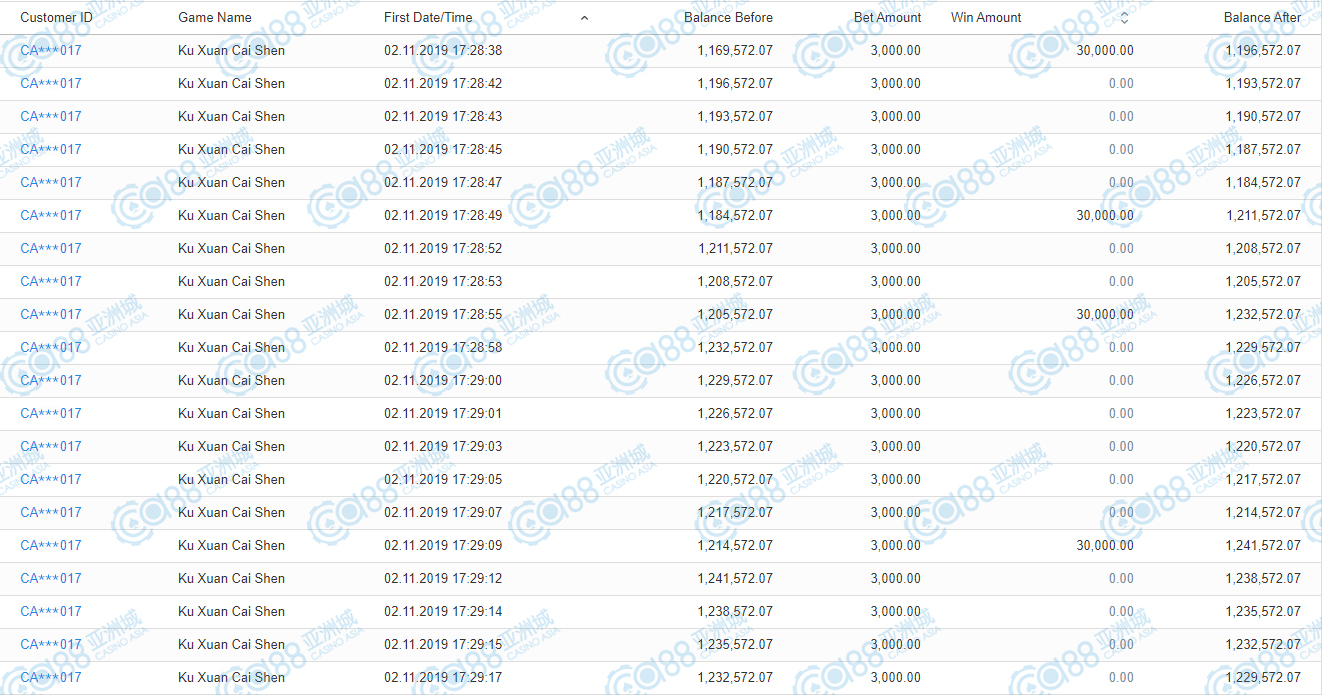Open customer CA***017 link in the 17:29:14 row
The height and width of the screenshot is (695, 1322).
pos(51,611)
